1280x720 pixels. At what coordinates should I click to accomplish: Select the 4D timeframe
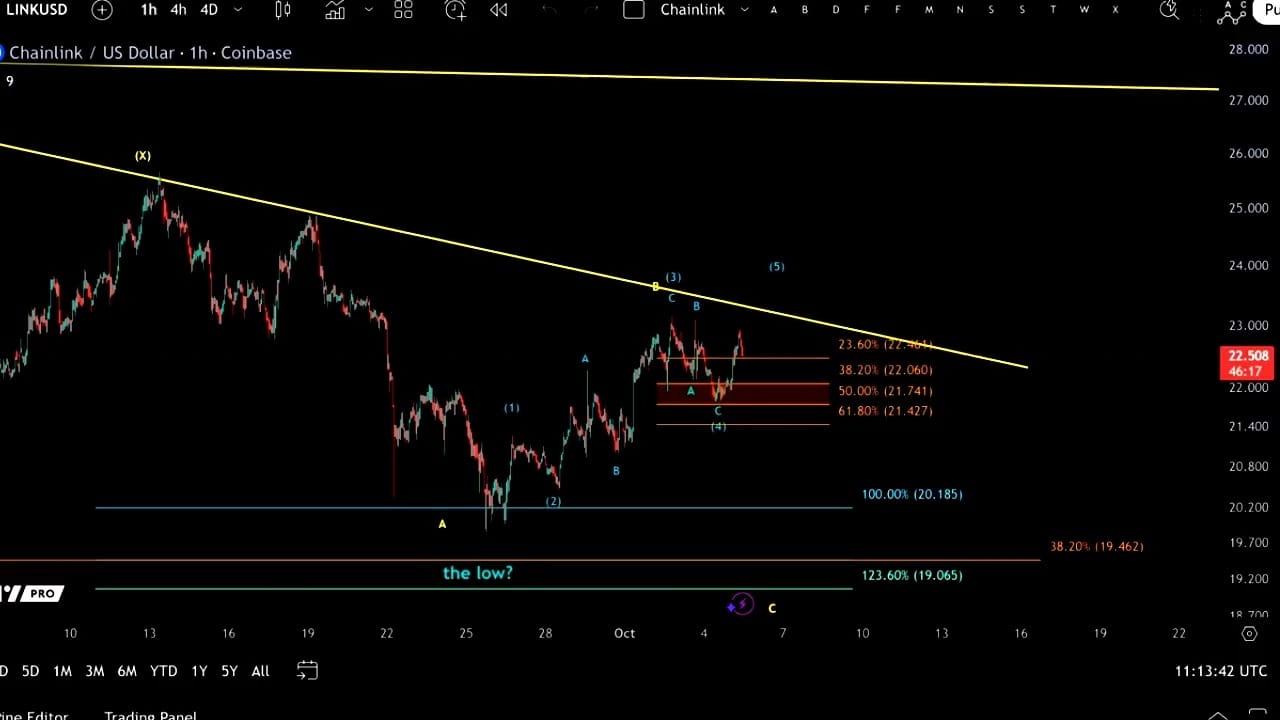(208, 10)
